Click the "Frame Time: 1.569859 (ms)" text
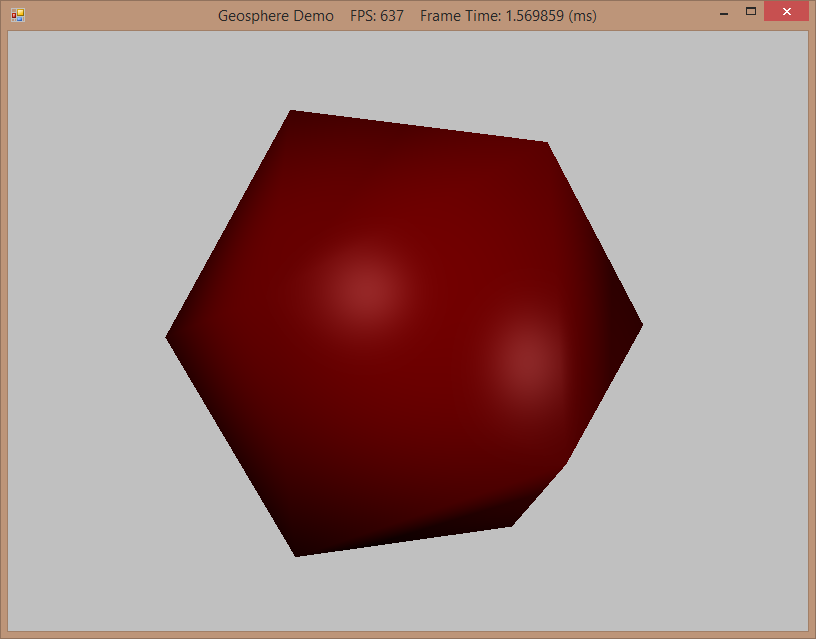The image size is (816, 639). click(508, 16)
